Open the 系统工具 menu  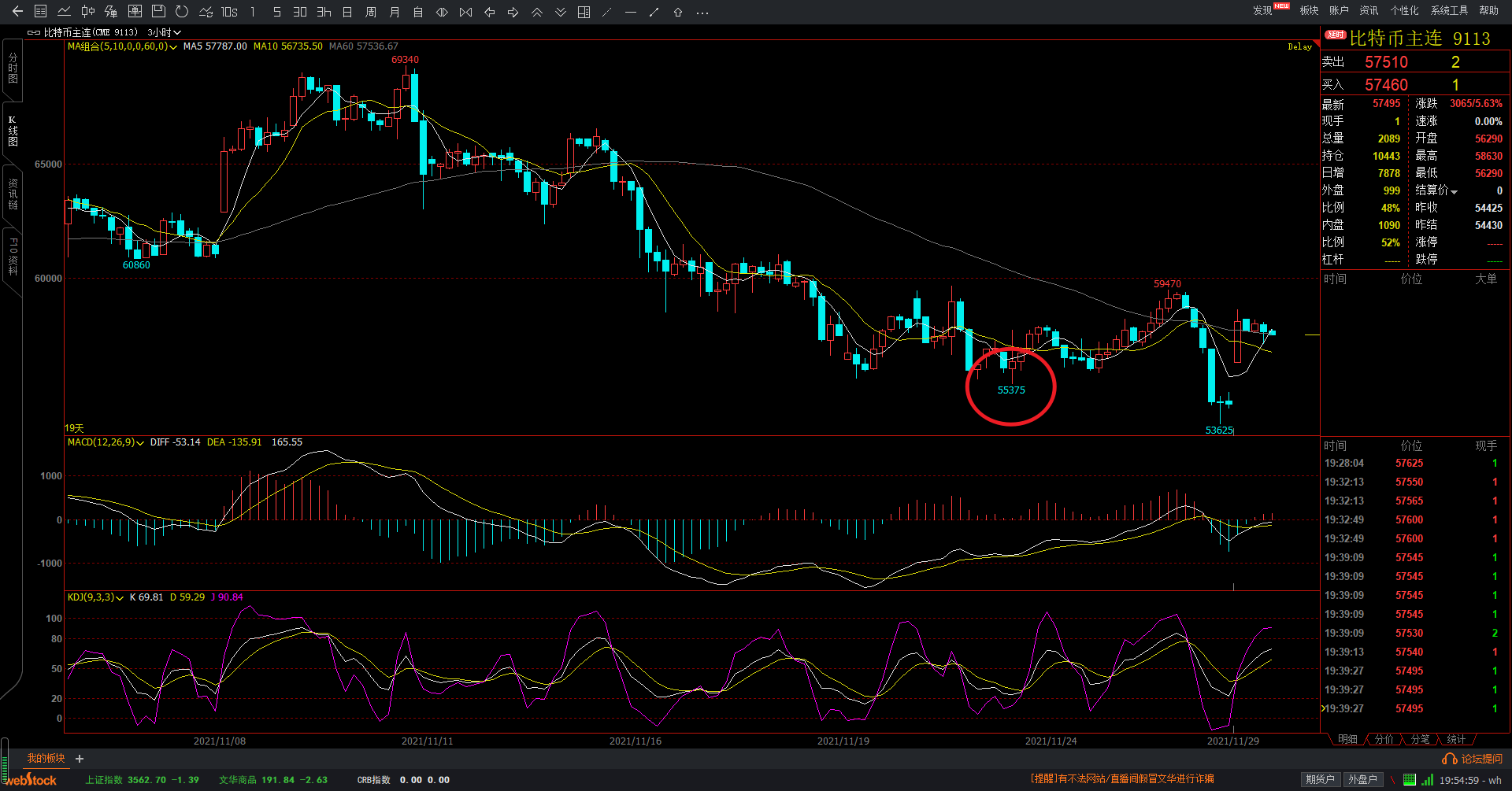tap(1449, 10)
